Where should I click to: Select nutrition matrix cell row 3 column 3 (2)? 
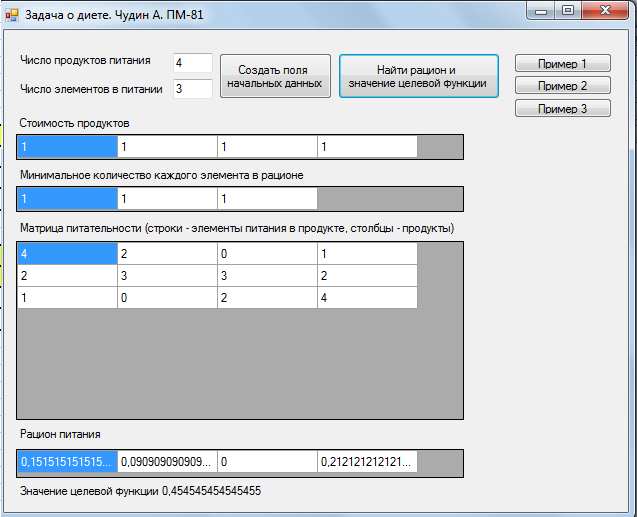[267, 298]
